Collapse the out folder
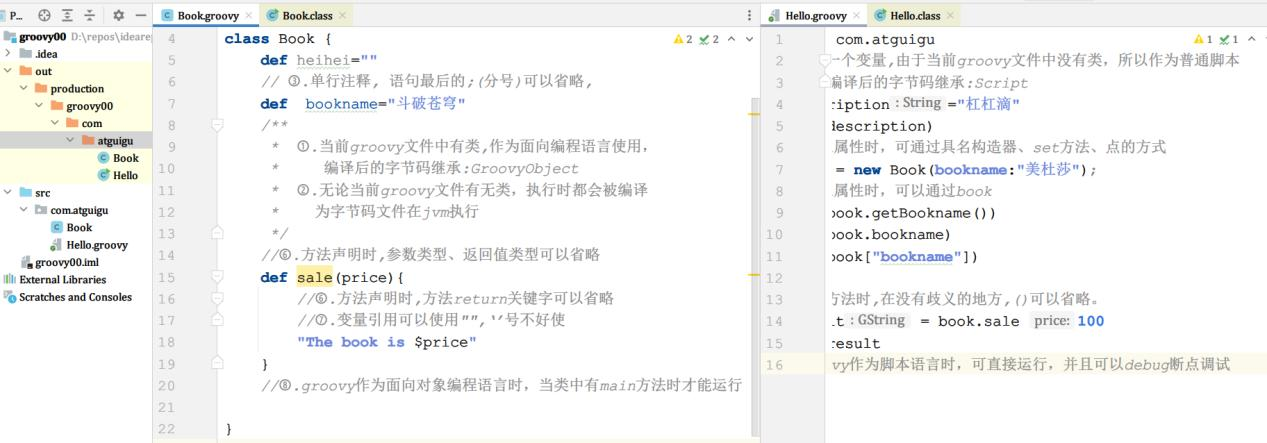1267x443 pixels. click(9, 71)
